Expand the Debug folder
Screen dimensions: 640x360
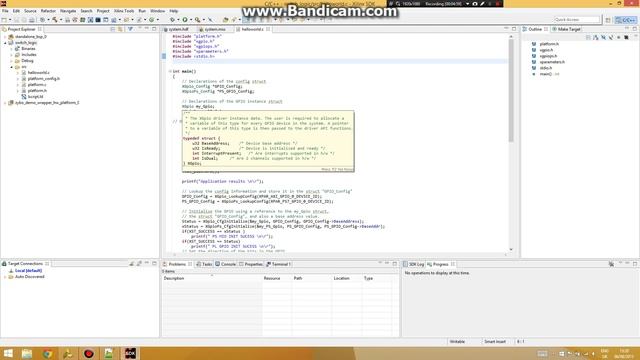(x=11, y=61)
